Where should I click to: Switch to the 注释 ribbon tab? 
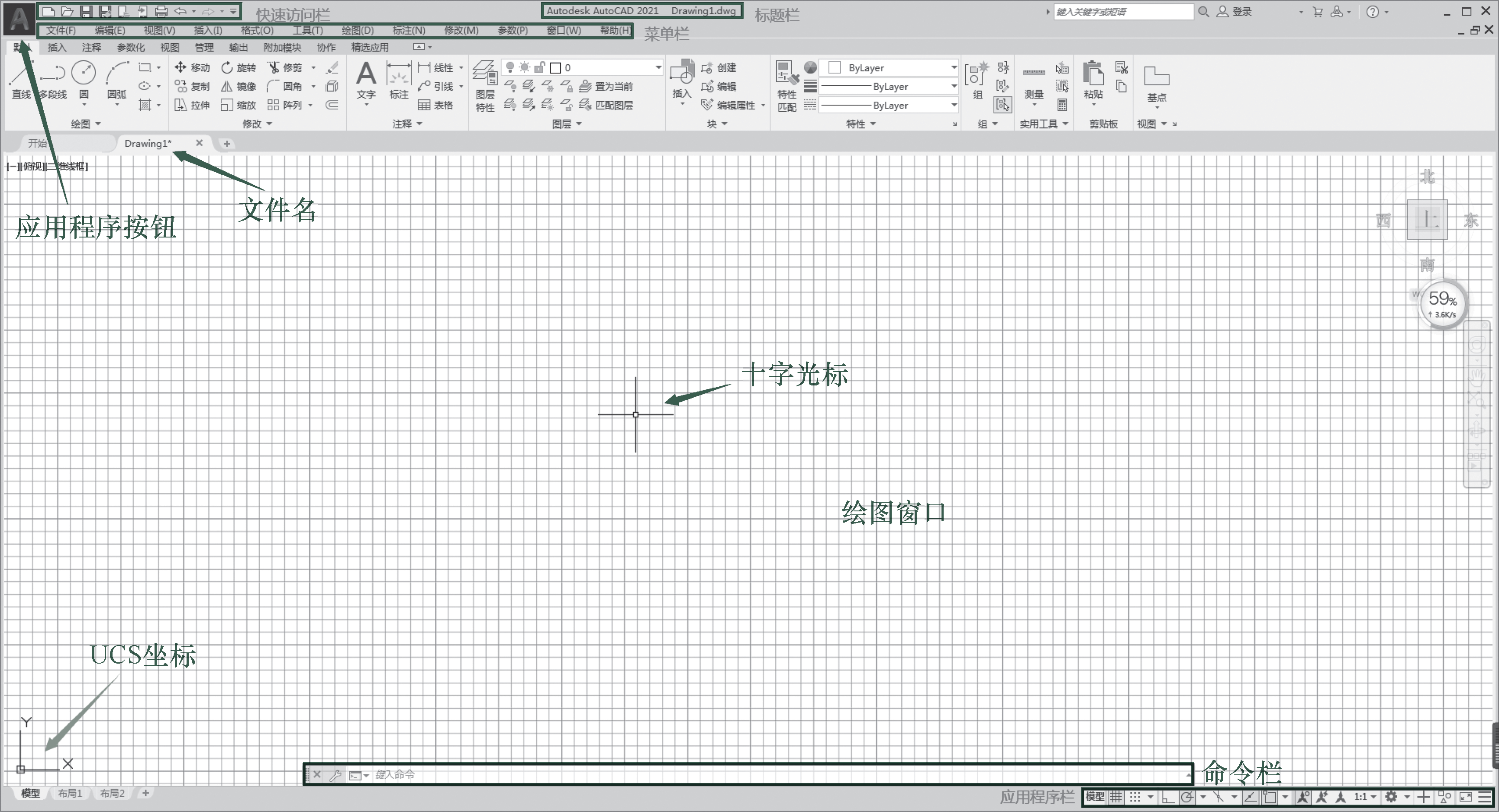[91, 47]
